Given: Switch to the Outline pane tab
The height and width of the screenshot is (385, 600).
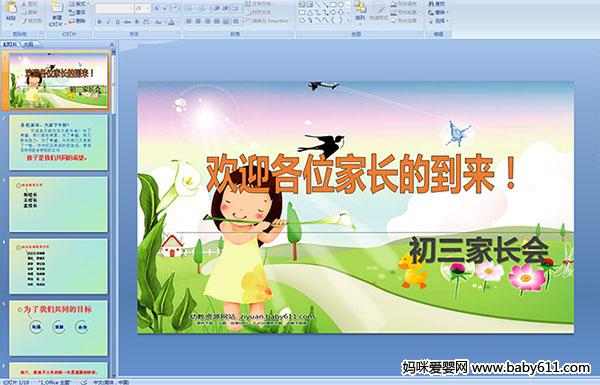Looking at the screenshot, I should click(x=29, y=44).
